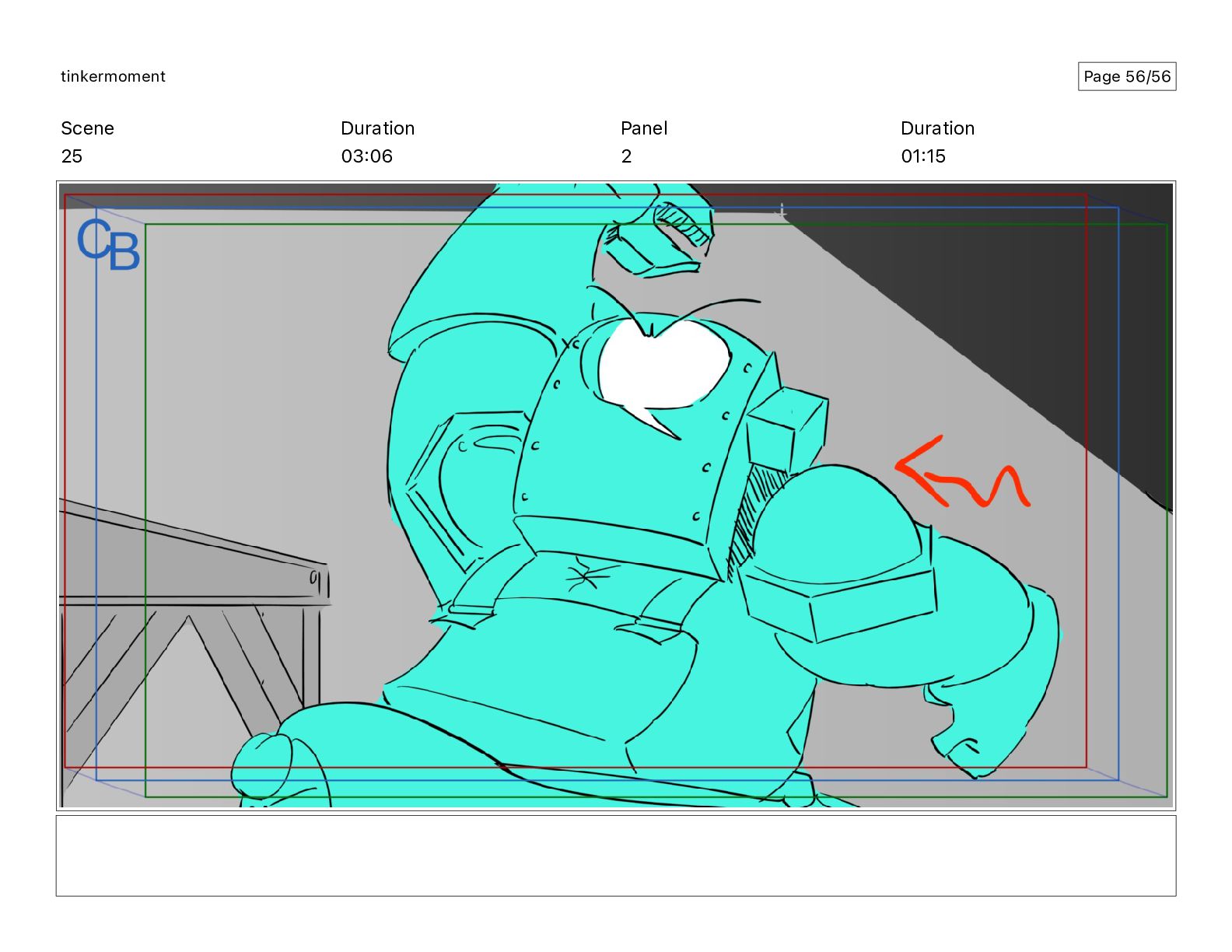The image size is (1232, 952).
Task: Click the panel duration value '01:15'
Action: click(923, 156)
